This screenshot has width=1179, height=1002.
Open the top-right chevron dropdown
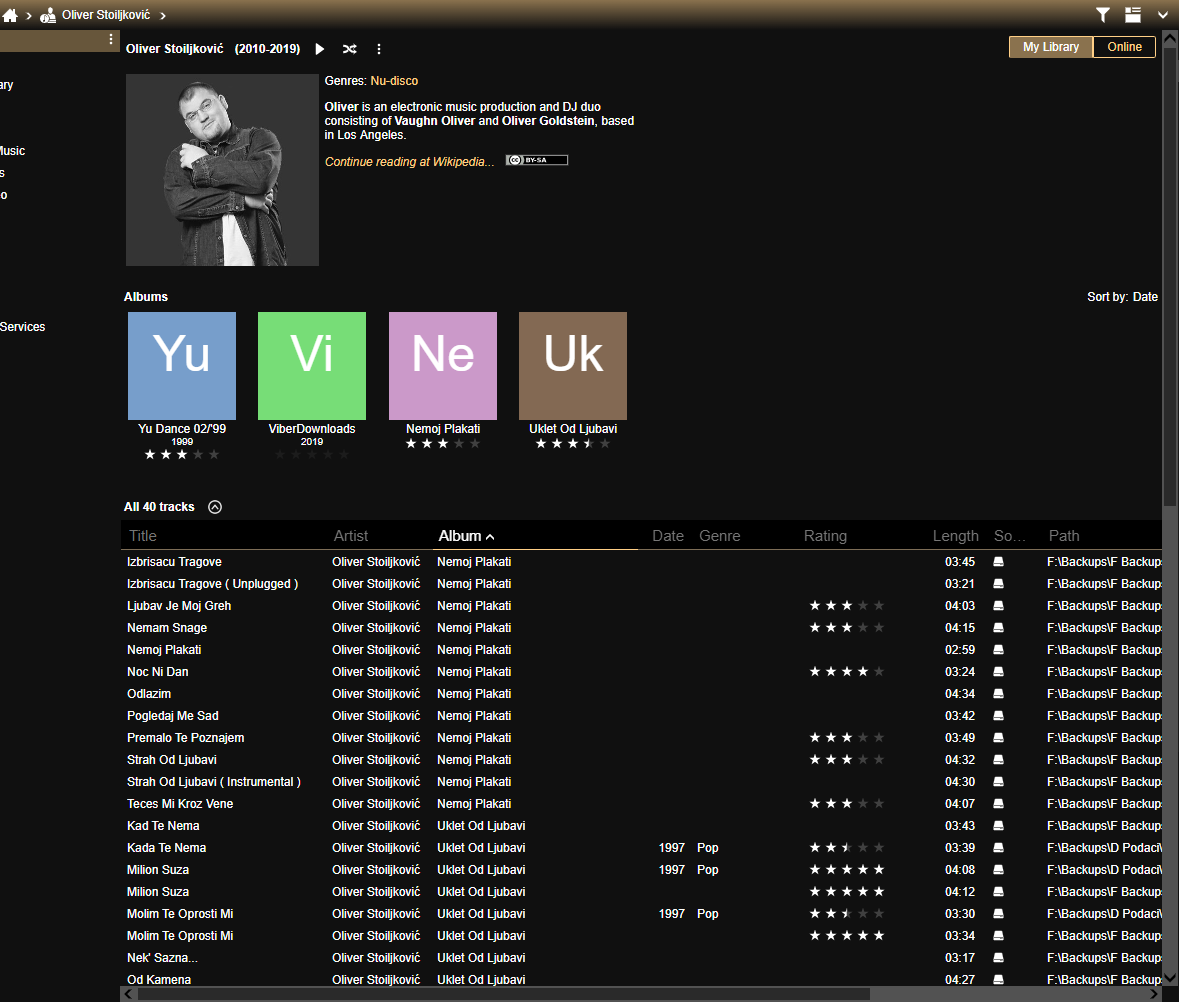(1163, 15)
